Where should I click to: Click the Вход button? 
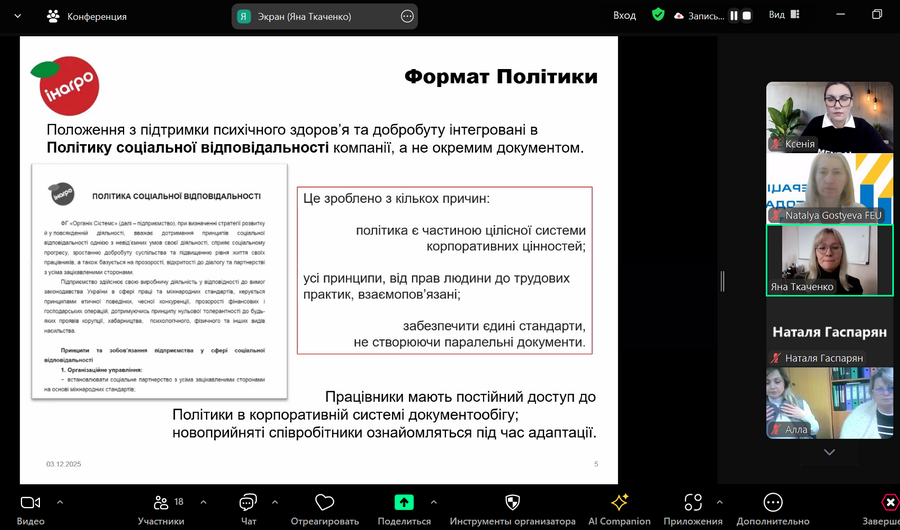tap(624, 16)
